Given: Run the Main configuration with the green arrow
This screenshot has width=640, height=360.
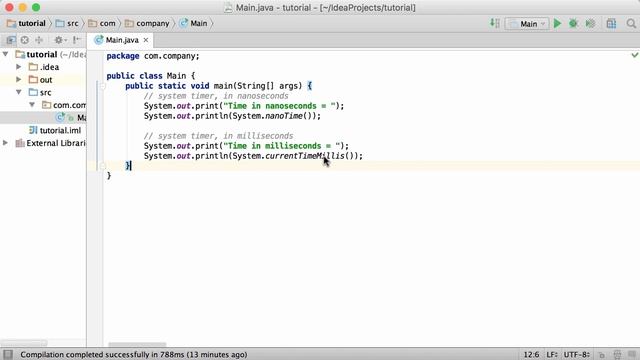Looking at the screenshot, I should click(x=557, y=24).
